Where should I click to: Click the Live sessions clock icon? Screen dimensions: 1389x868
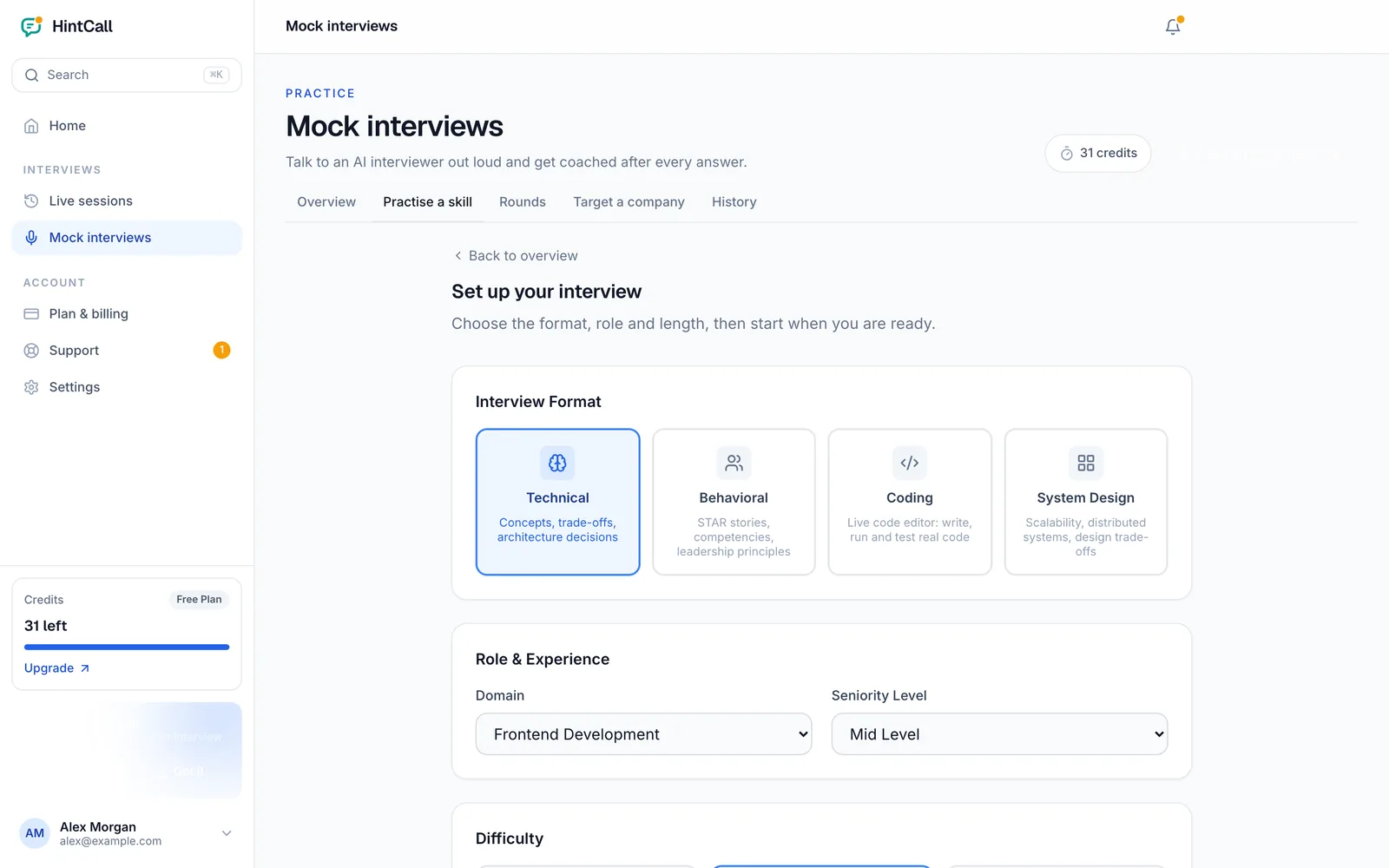pos(31,201)
